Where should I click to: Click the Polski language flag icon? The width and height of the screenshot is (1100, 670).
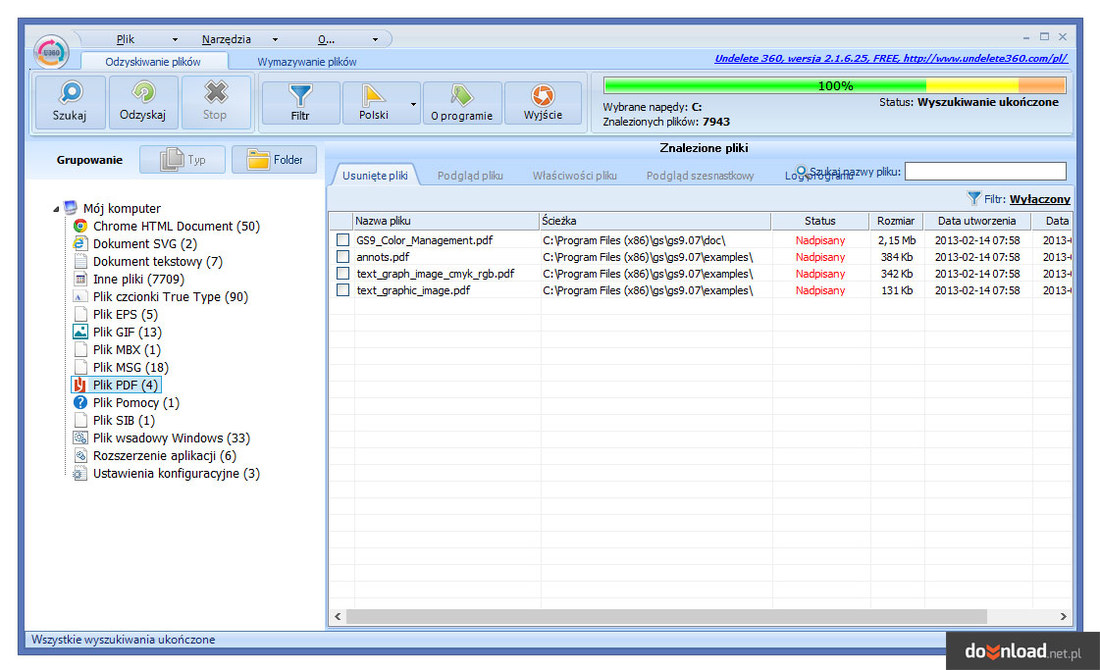point(373,95)
